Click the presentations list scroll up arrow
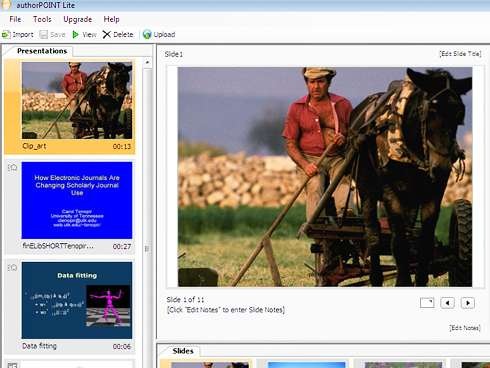The image size is (490, 368). [x=147, y=62]
